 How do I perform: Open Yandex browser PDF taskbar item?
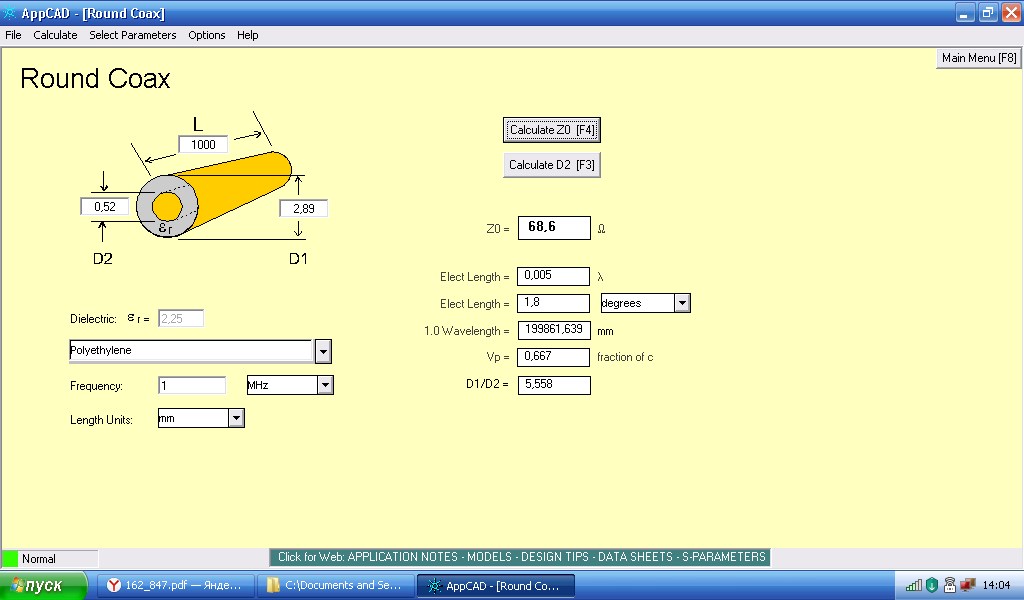point(175,585)
